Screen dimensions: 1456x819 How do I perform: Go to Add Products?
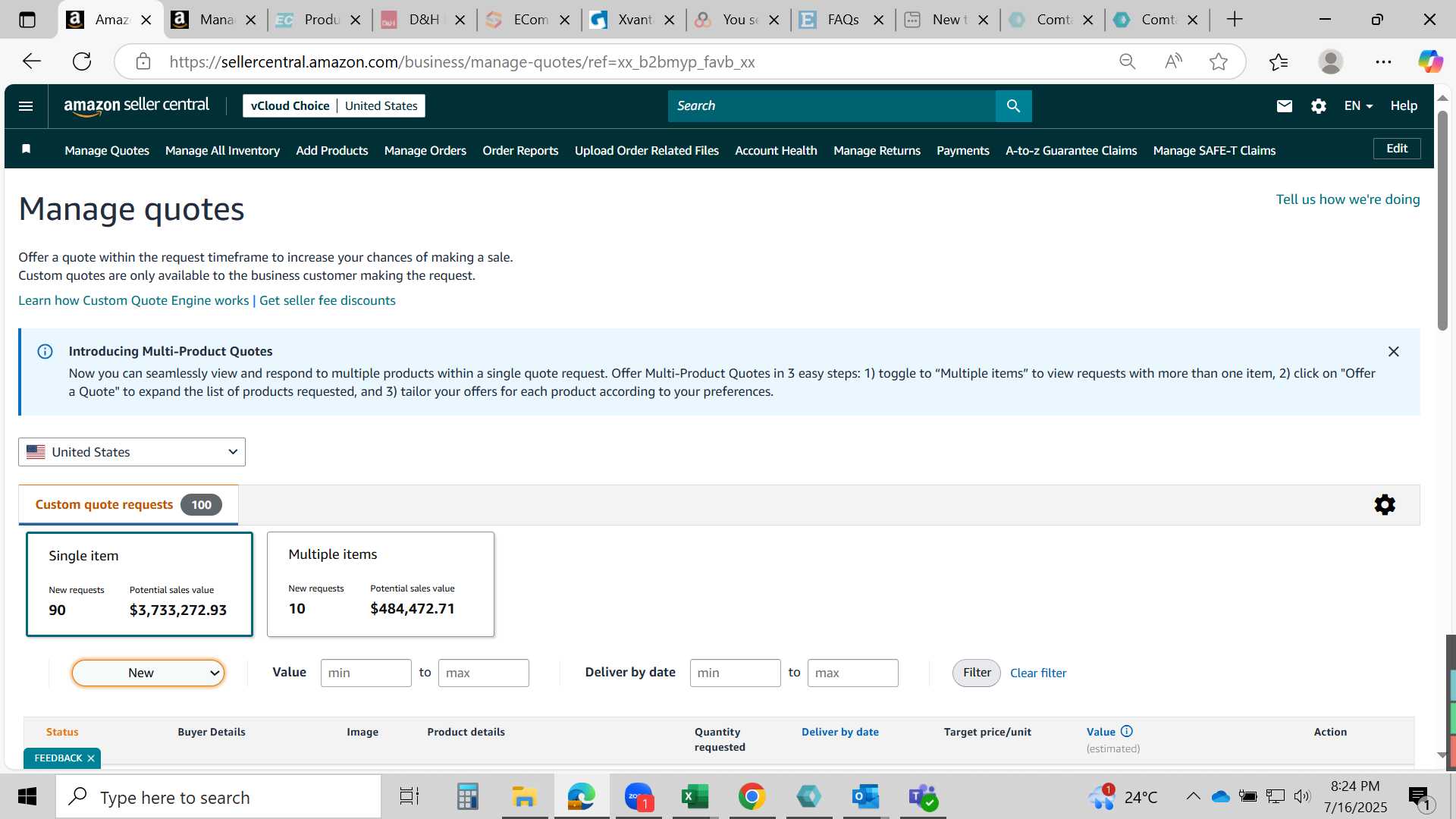pyautogui.click(x=332, y=150)
